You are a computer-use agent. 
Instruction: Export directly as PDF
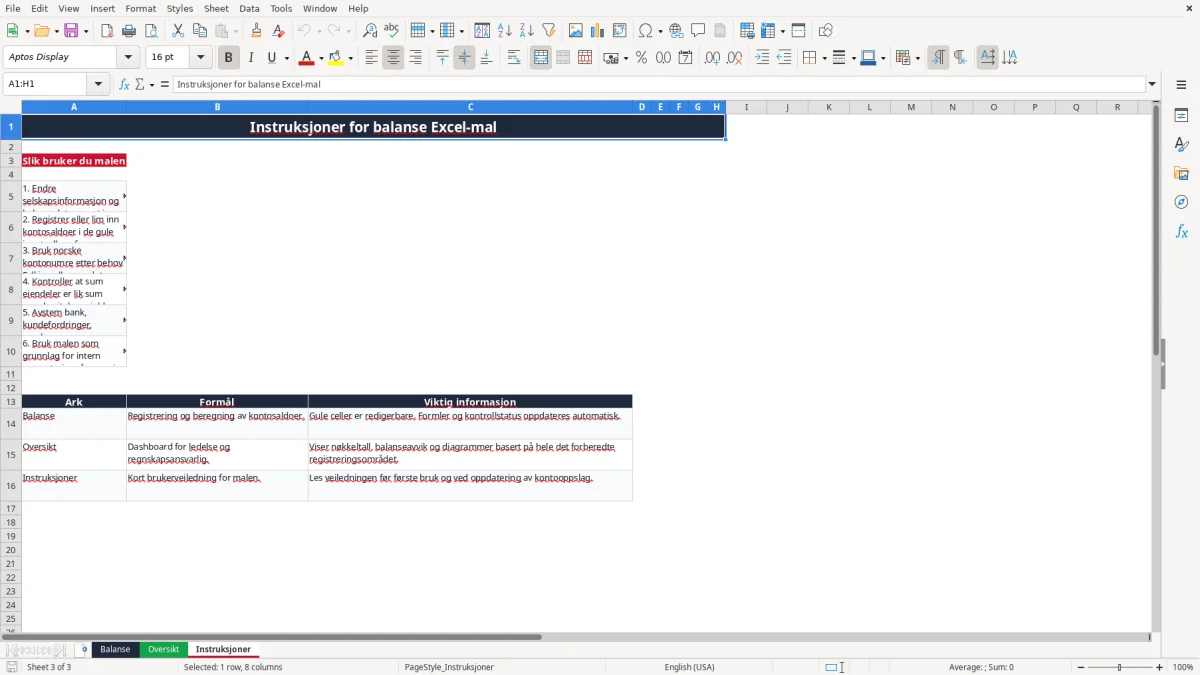click(x=107, y=31)
